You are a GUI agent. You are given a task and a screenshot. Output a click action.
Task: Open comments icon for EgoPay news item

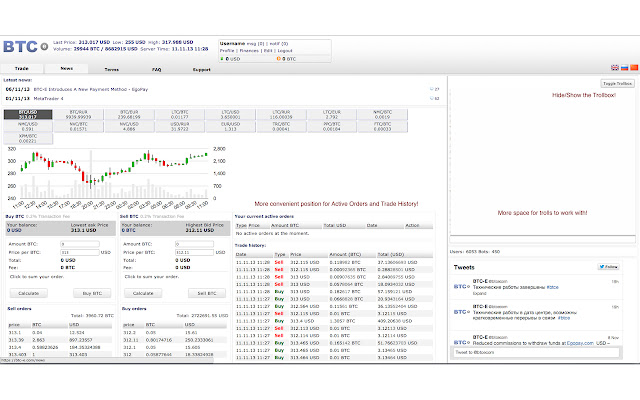click(x=431, y=89)
